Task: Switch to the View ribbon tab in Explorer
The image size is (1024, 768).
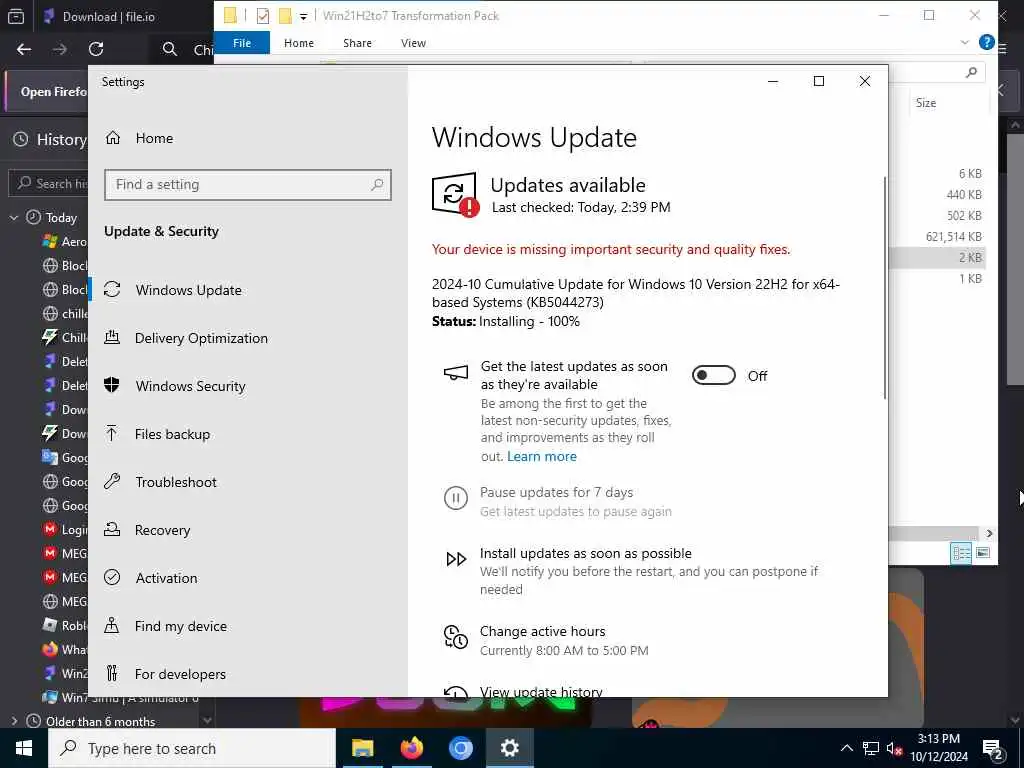Action: 413,43
